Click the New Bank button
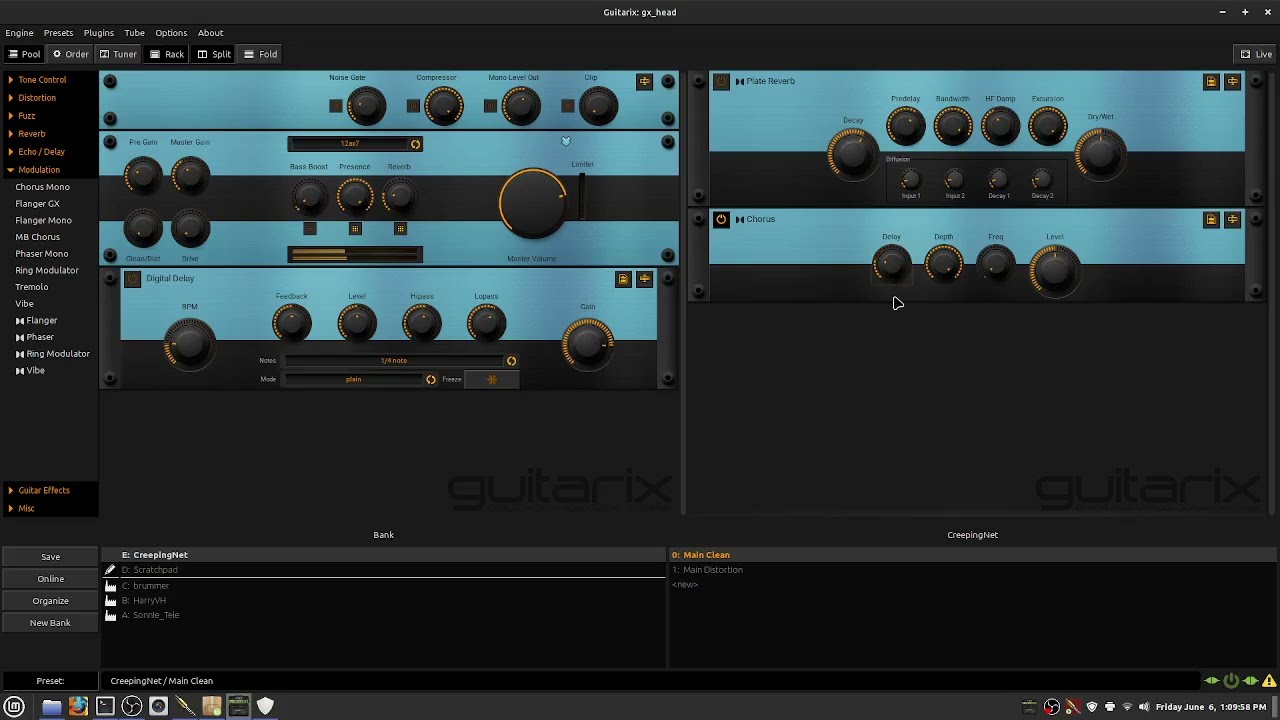This screenshot has width=1280, height=720. tap(50, 623)
